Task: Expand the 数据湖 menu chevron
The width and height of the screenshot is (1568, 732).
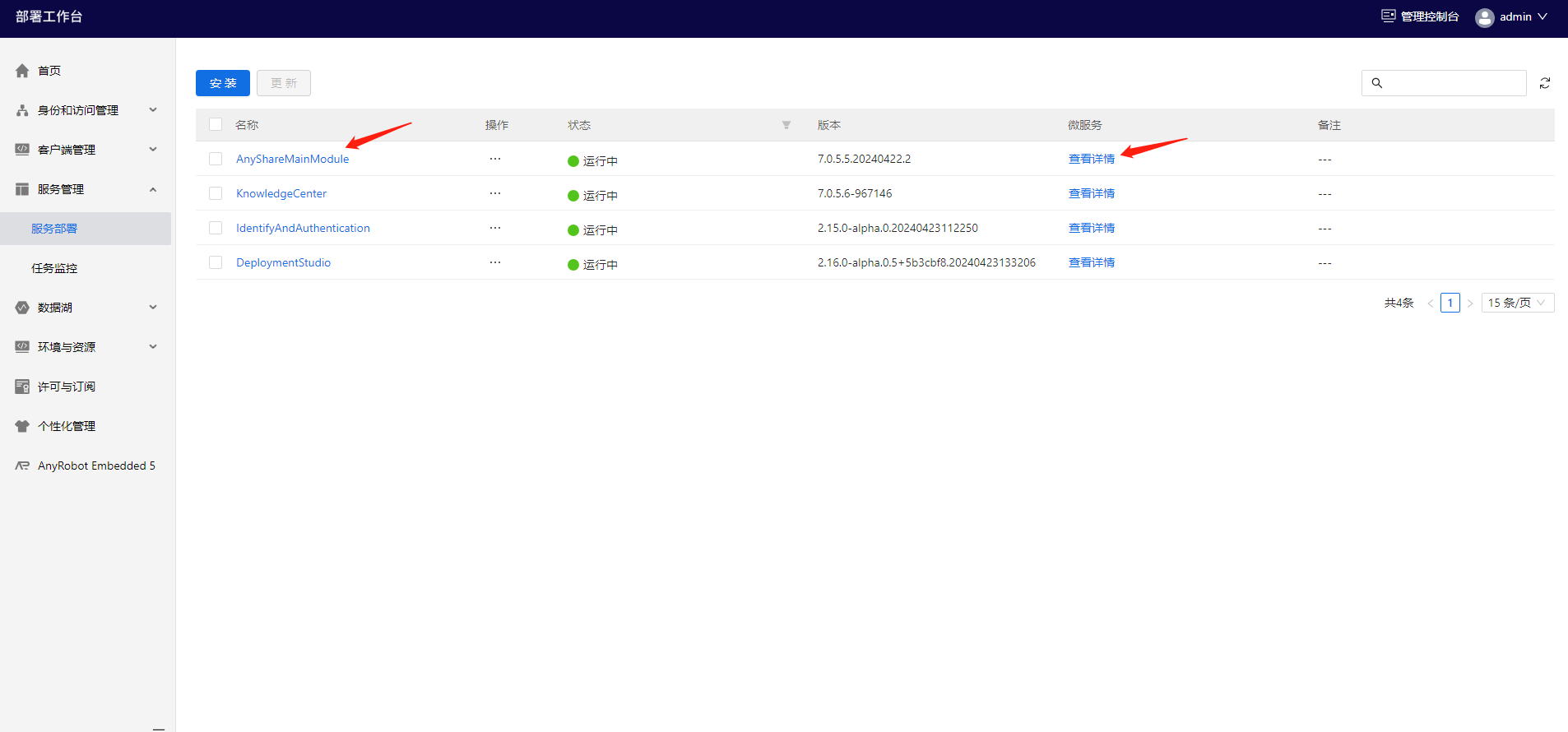Action: 153,307
